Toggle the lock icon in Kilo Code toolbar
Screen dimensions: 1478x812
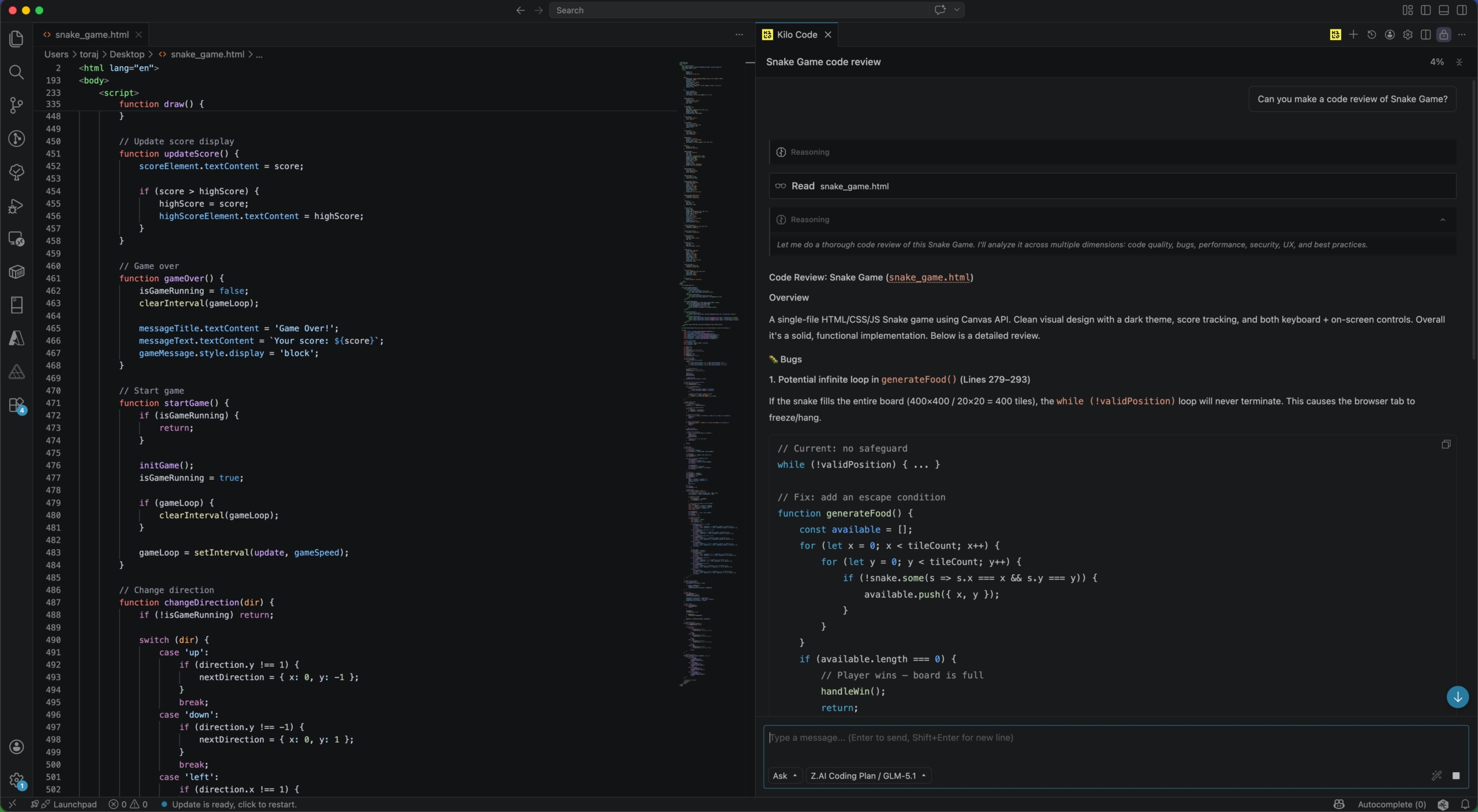pos(1443,35)
